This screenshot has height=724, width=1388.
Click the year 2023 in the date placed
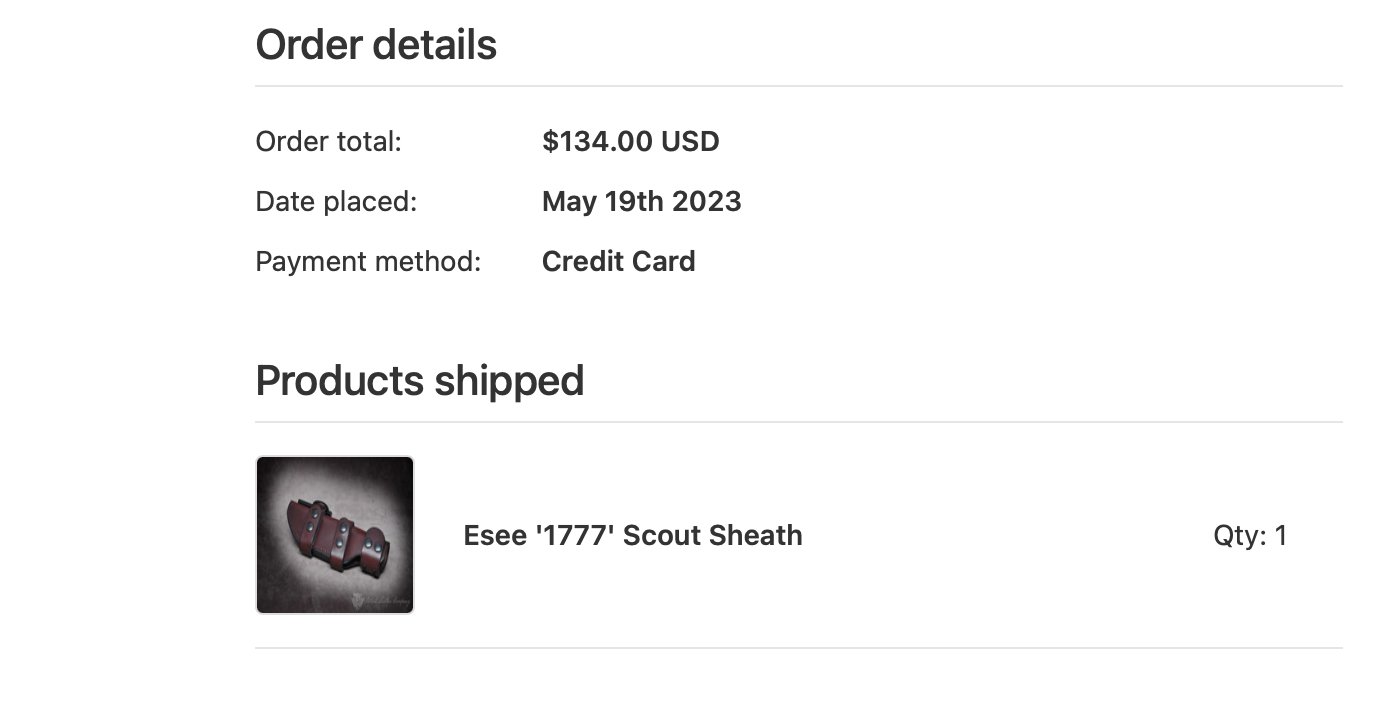coord(707,202)
